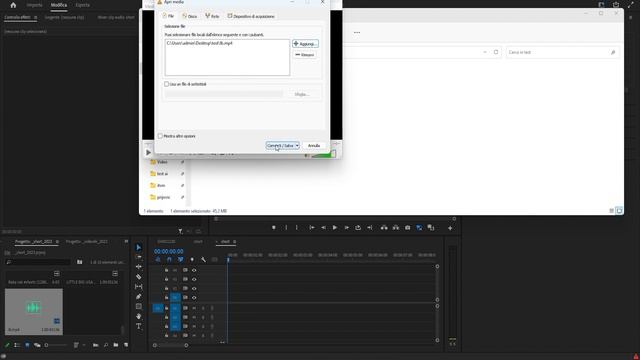Image resolution: width=640 pixels, height=360 pixels.
Task: Click the Aggiungi button
Action: 305,44
